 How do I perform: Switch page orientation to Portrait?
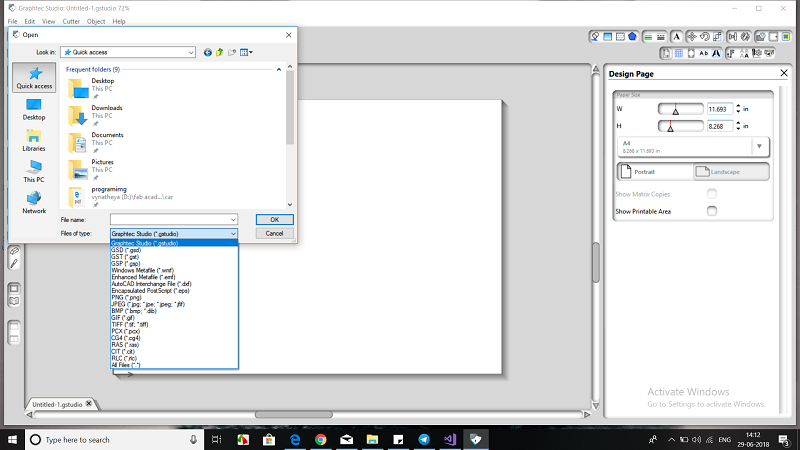[x=655, y=172]
